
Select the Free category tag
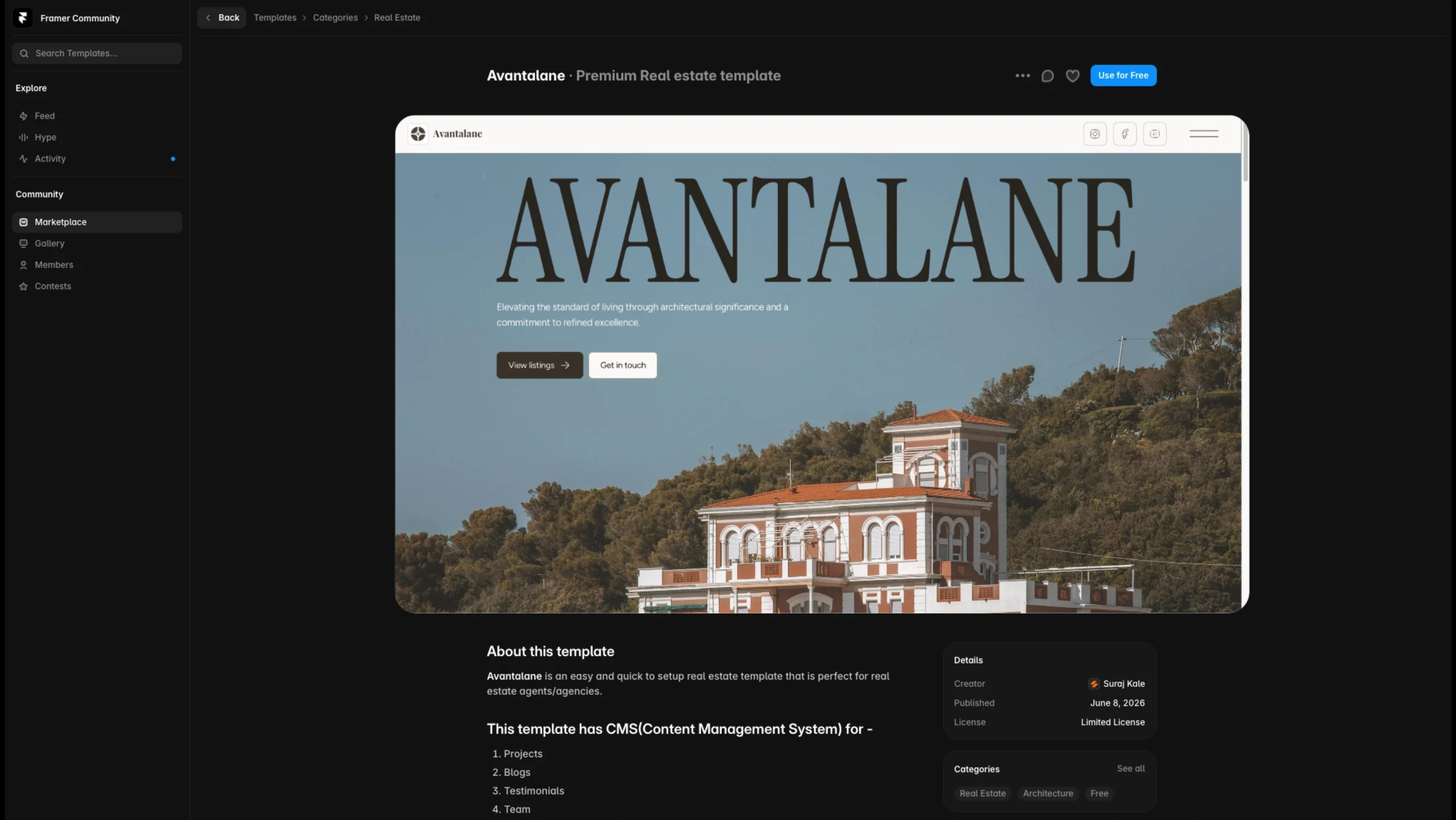click(1099, 794)
